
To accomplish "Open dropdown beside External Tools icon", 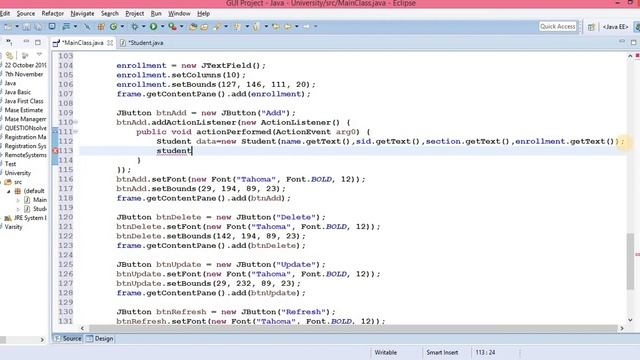I will click(182, 27).
